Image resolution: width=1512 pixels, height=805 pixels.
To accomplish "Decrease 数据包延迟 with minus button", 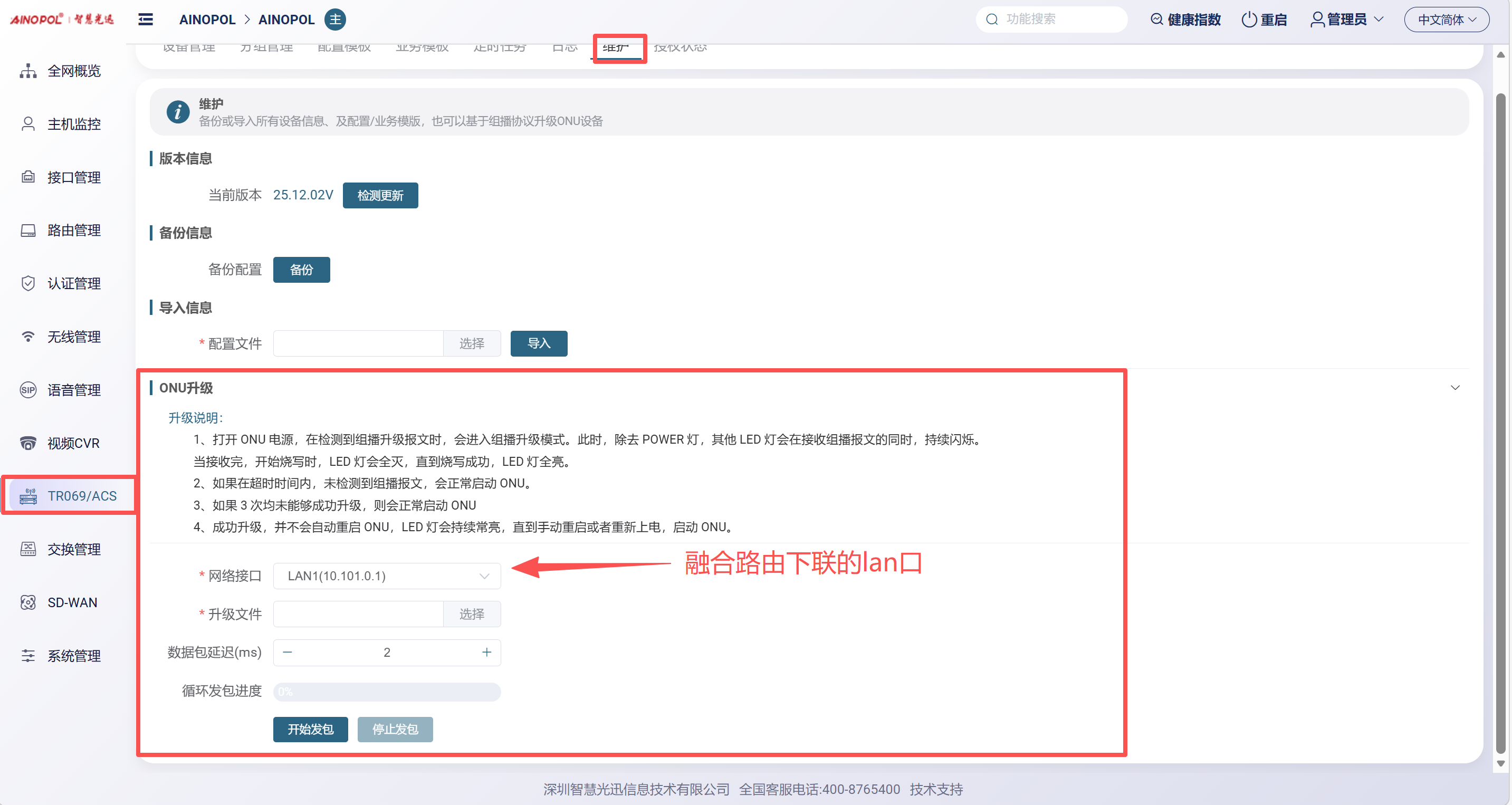I will (287, 652).
